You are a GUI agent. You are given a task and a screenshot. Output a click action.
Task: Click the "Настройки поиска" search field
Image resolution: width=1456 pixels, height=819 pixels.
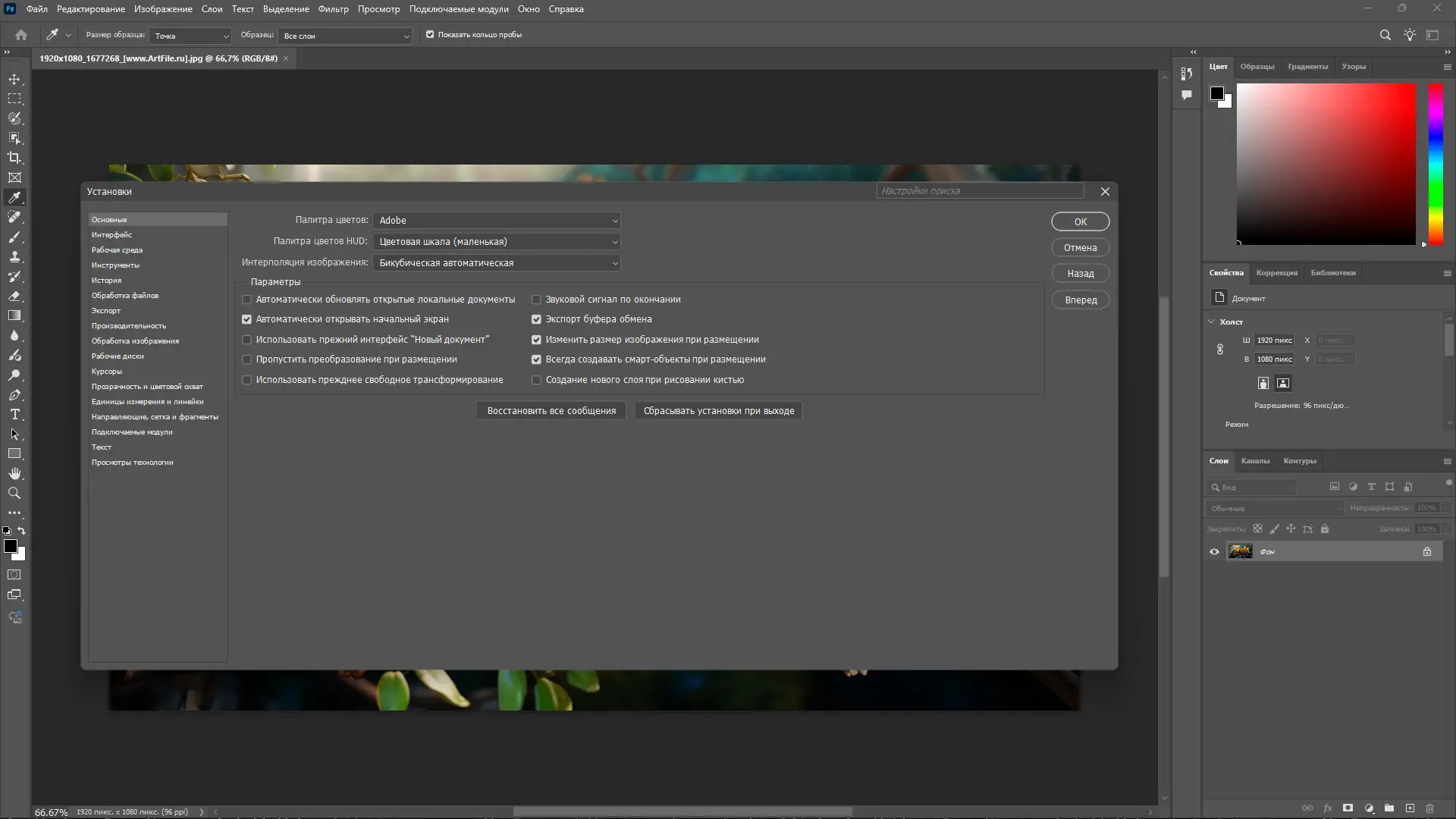pyautogui.click(x=980, y=191)
